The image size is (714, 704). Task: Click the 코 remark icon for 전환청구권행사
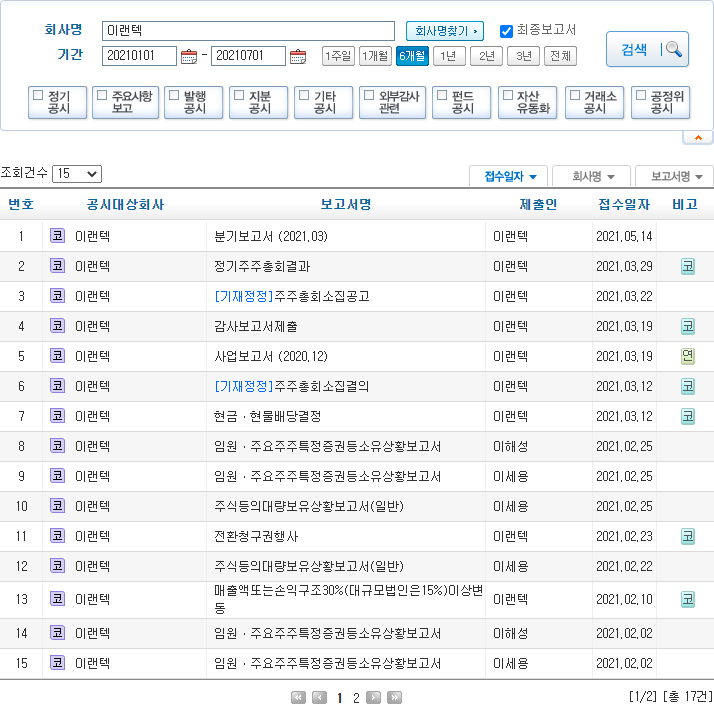[x=688, y=536]
